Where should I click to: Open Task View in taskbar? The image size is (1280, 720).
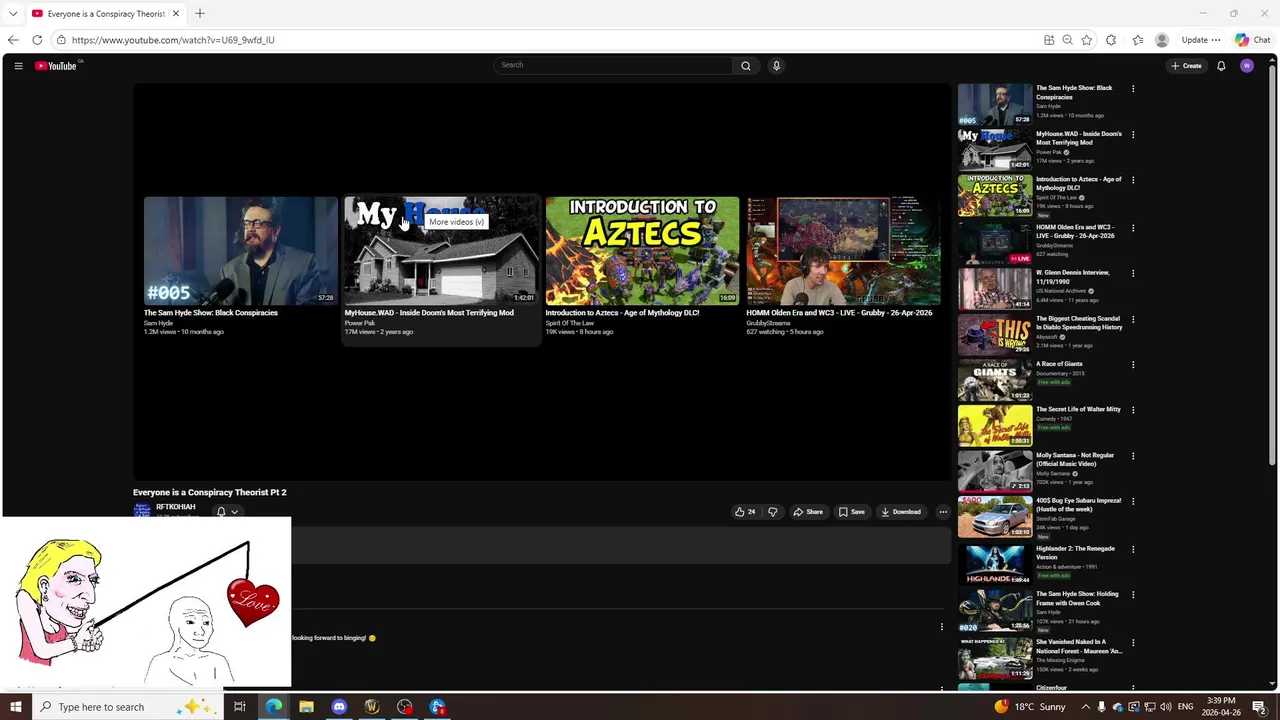240,707
